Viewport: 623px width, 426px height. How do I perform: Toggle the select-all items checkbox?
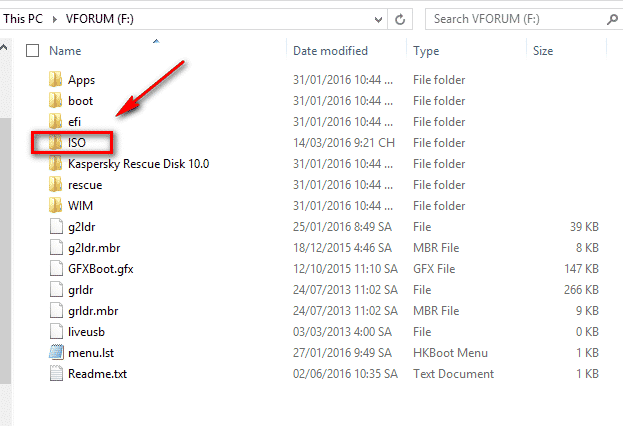32,50
